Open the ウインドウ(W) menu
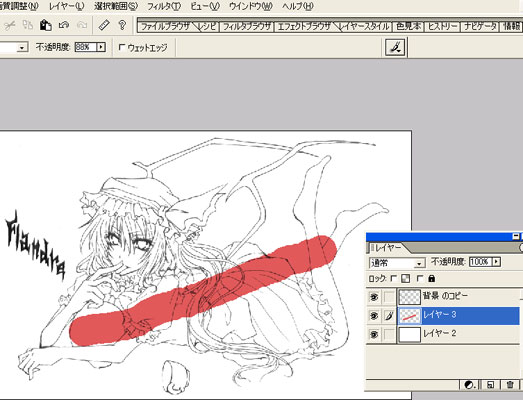Screen dimensions: 523x400 pos(251,6)
